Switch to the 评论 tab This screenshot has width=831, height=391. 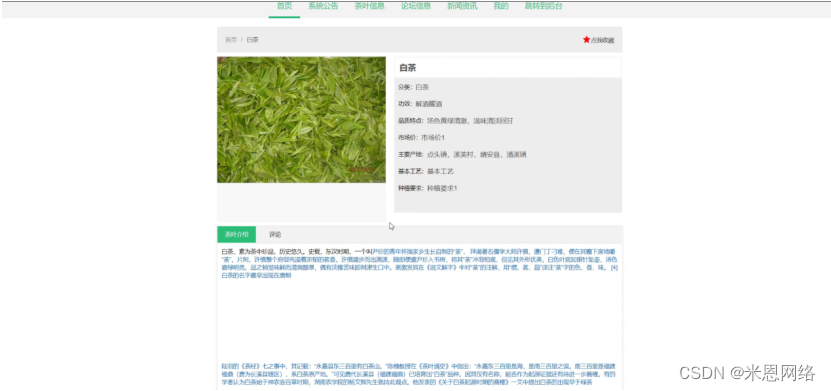[x=275, y=234]
